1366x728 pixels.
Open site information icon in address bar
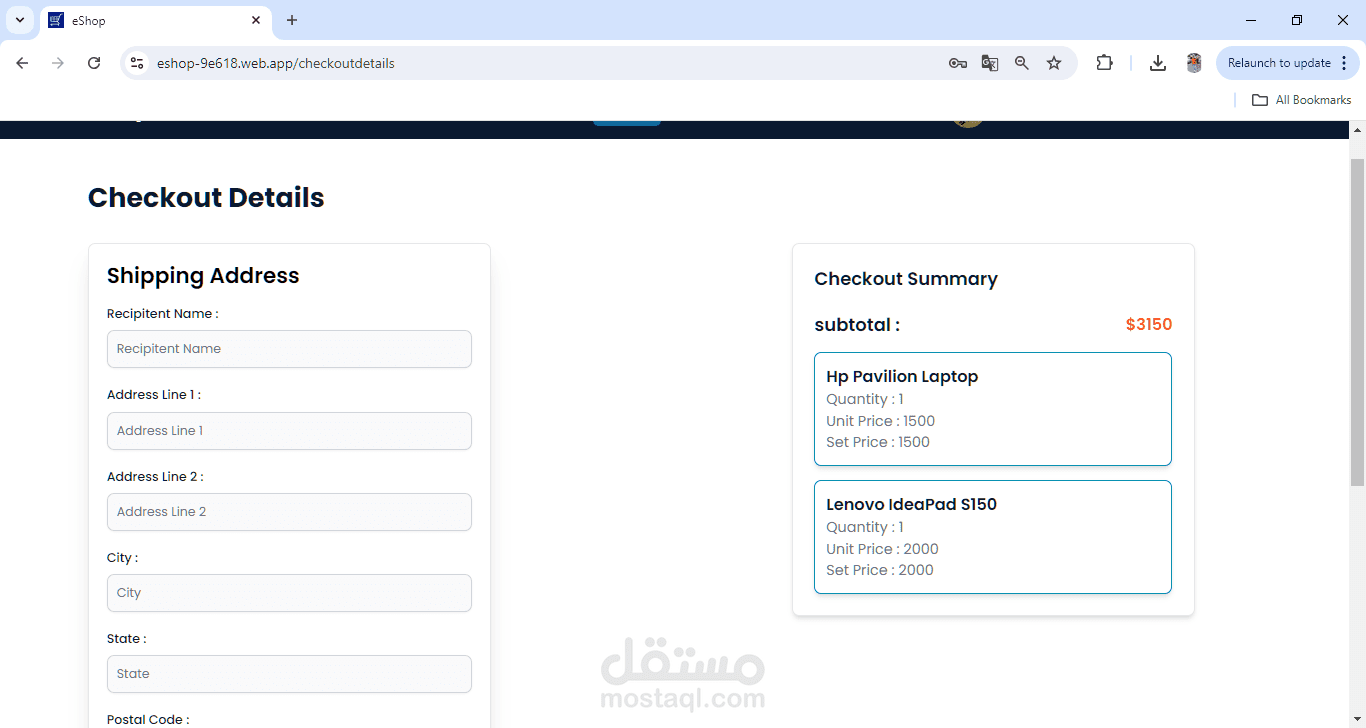(x=138, y=63)
